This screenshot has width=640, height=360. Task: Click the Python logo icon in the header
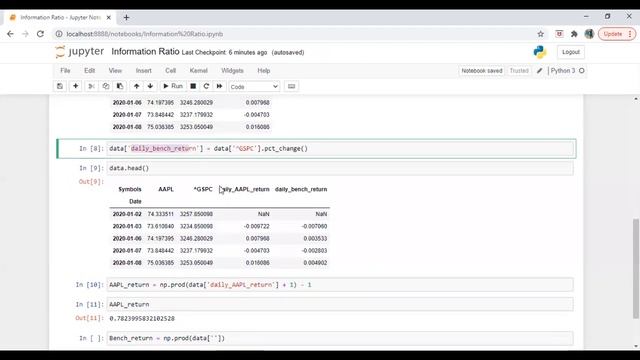pos(540,52)
